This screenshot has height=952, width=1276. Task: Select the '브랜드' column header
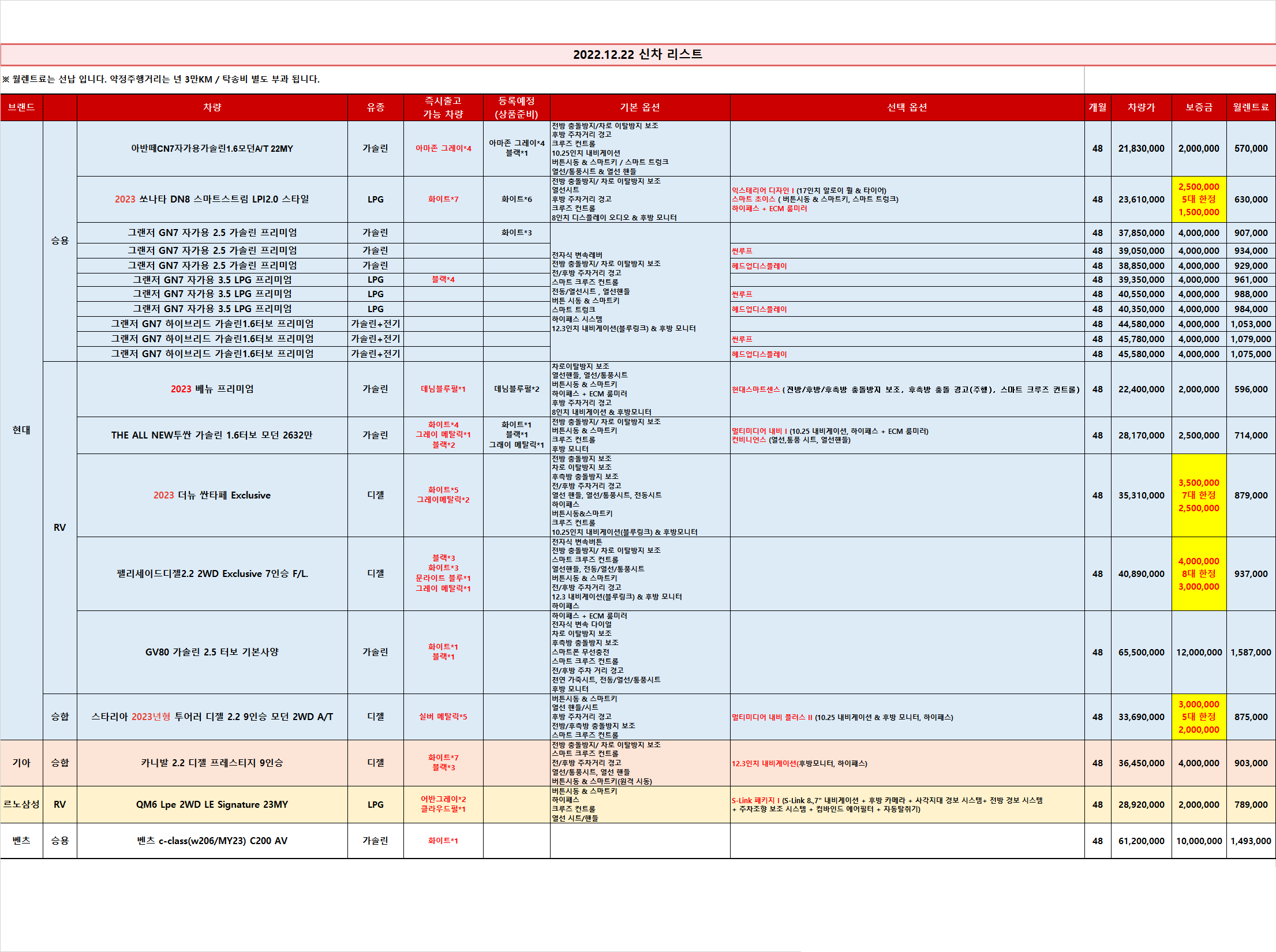click(x=21, y=107)
